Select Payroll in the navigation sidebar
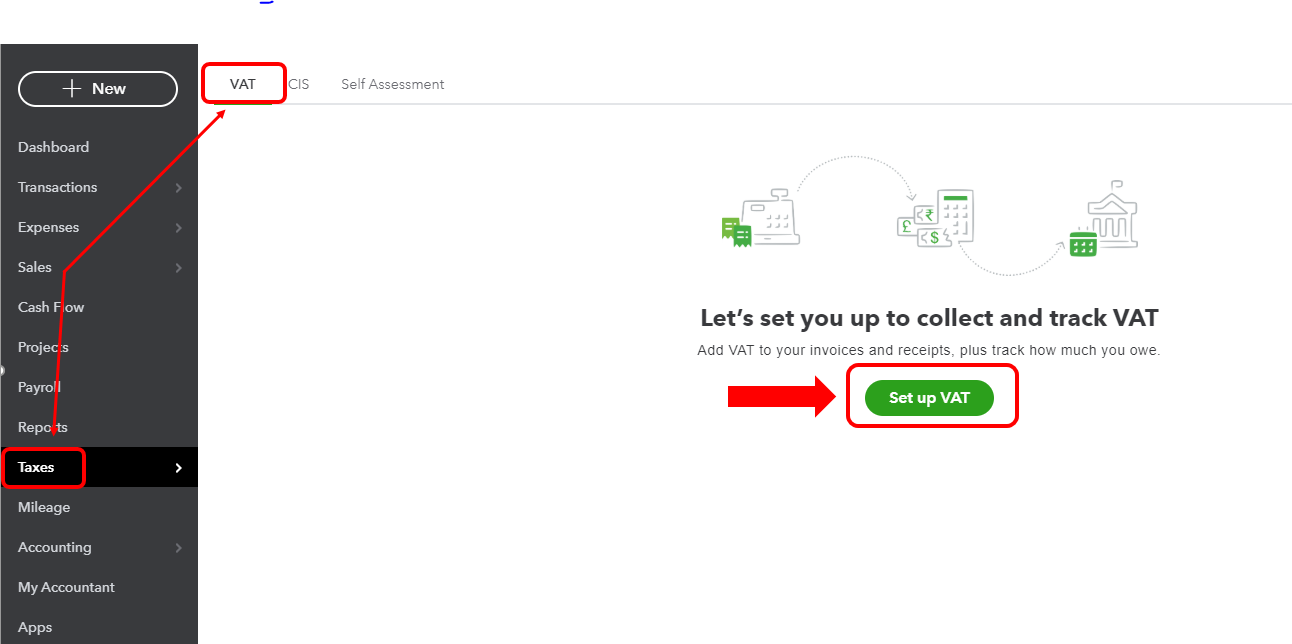Screen dimensions: 1292x644 click(x=40, y=387)
